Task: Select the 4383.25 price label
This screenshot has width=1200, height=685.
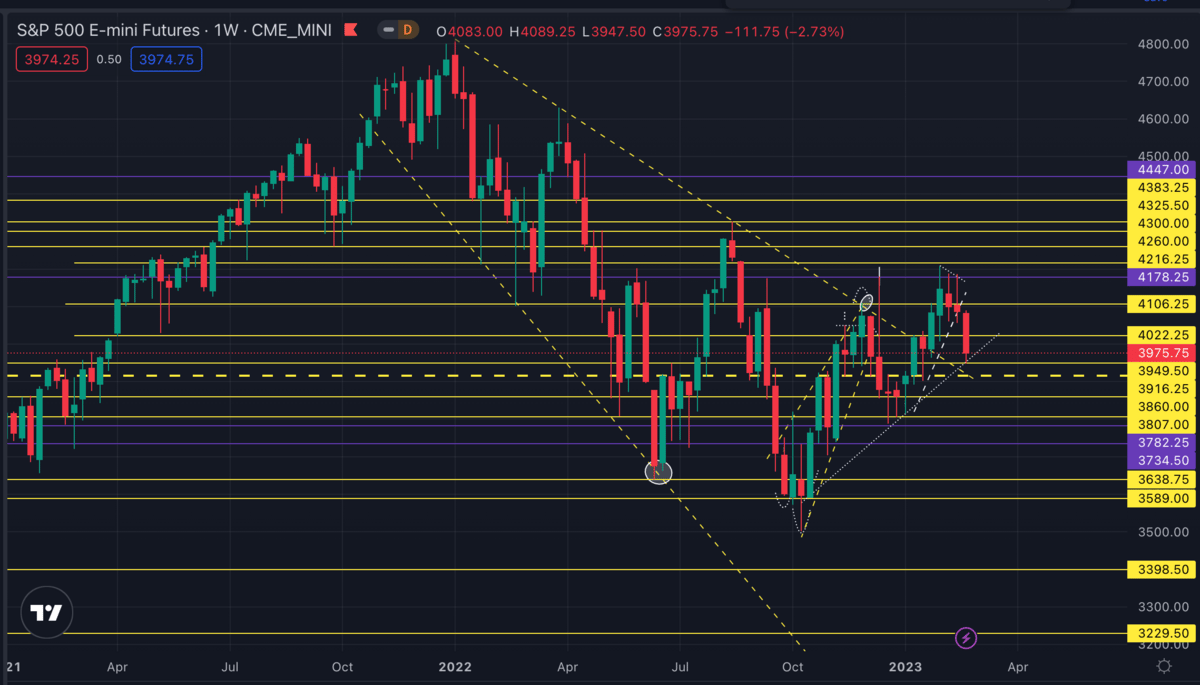Action: 1161,188
